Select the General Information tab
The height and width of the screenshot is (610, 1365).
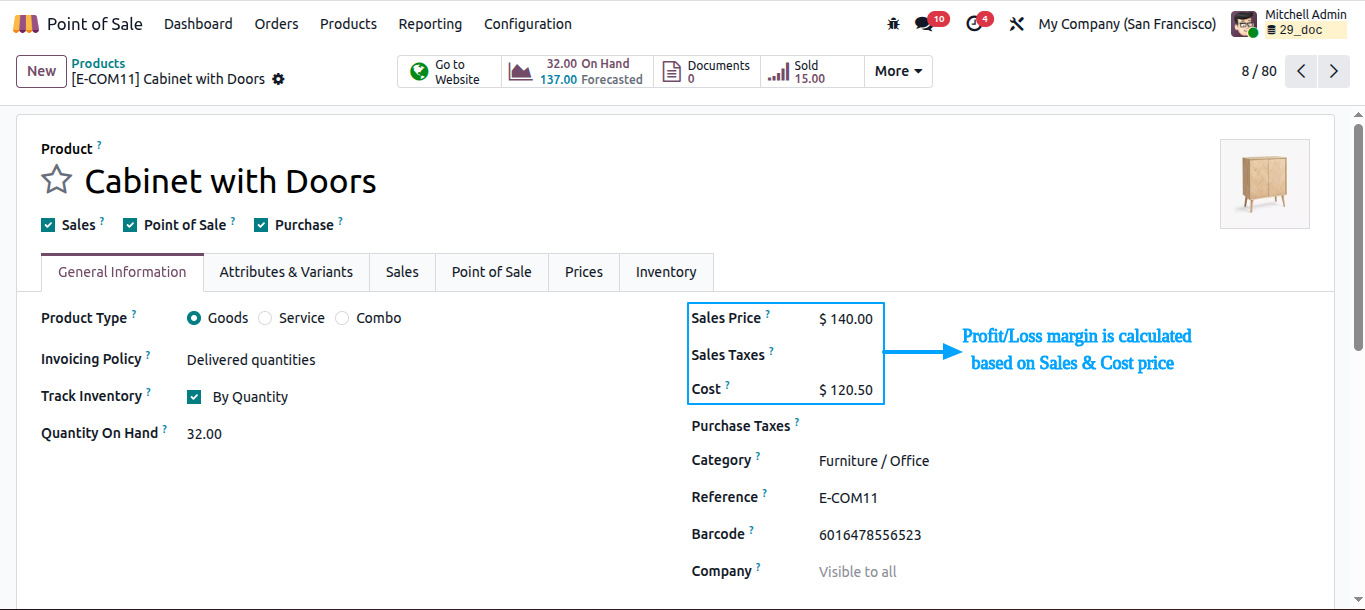(122, 272)
